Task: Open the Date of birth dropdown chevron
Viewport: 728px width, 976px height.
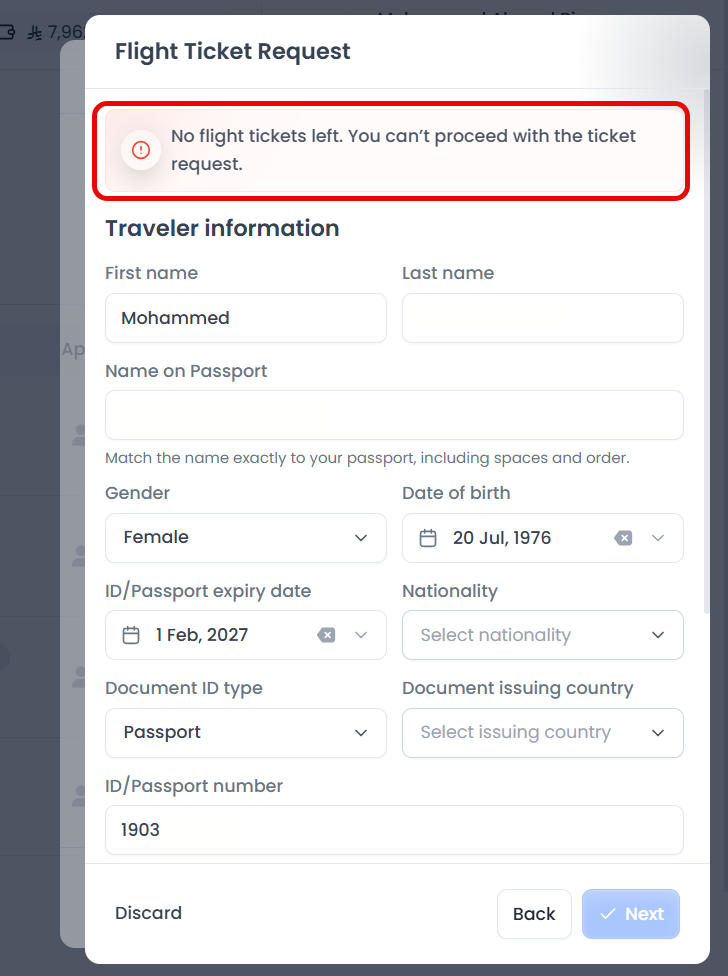Action: click(x=659, y=537)
